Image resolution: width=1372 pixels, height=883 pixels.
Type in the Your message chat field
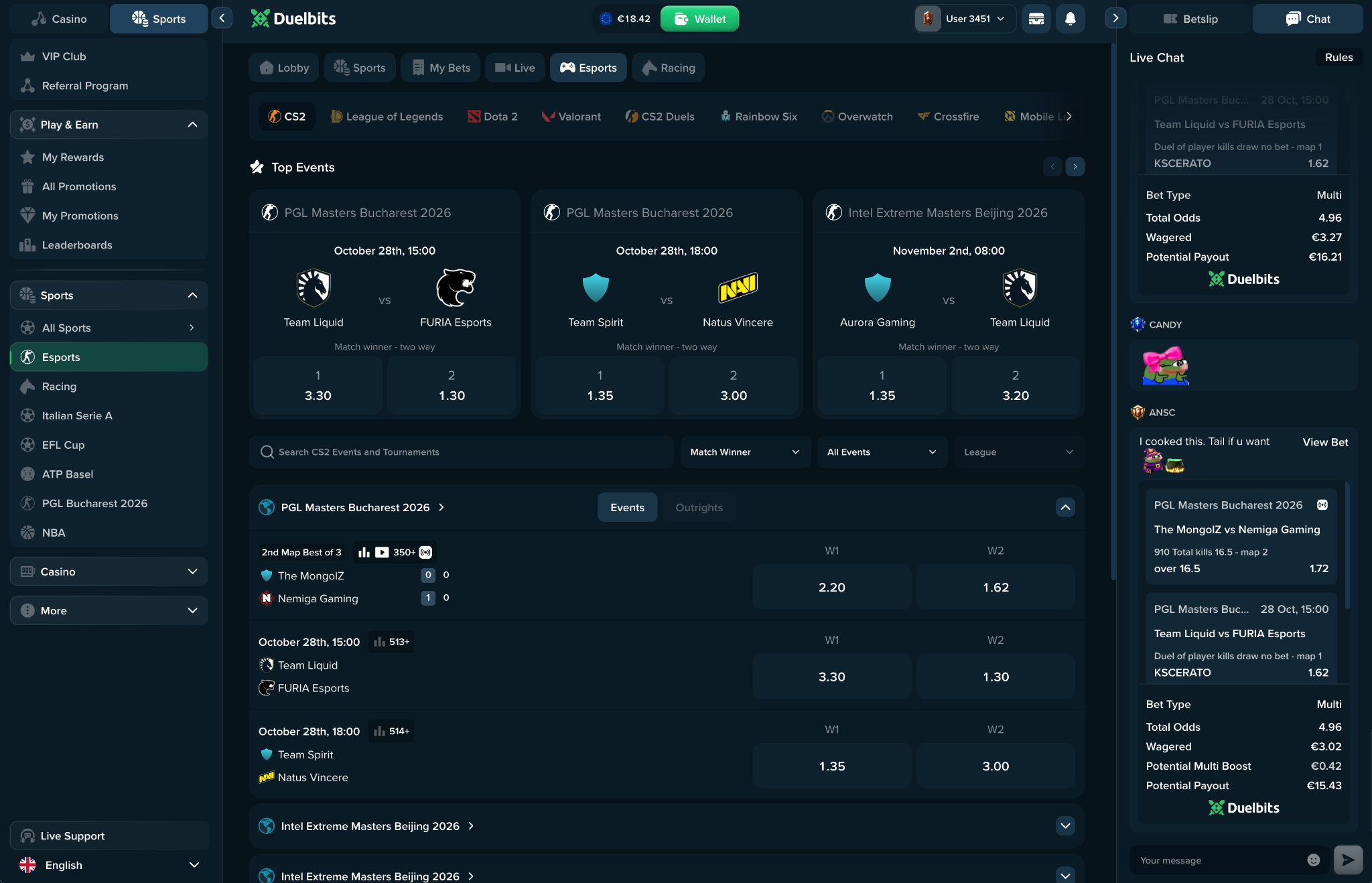tap(1219, 860)
